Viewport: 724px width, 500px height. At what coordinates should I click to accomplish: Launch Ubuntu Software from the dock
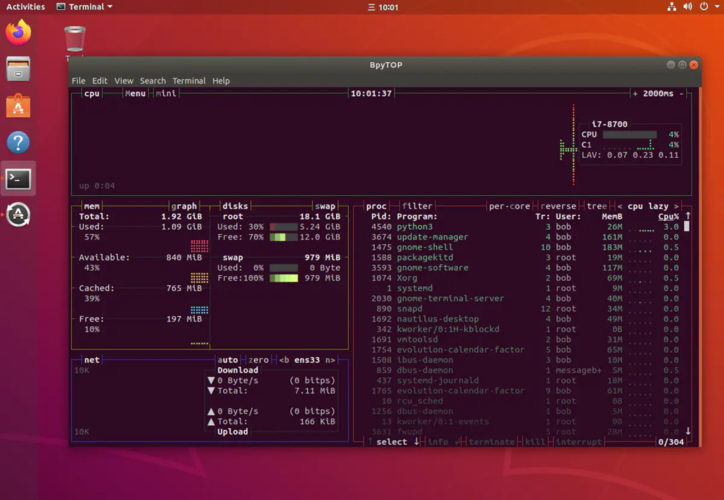coord(18,106)
